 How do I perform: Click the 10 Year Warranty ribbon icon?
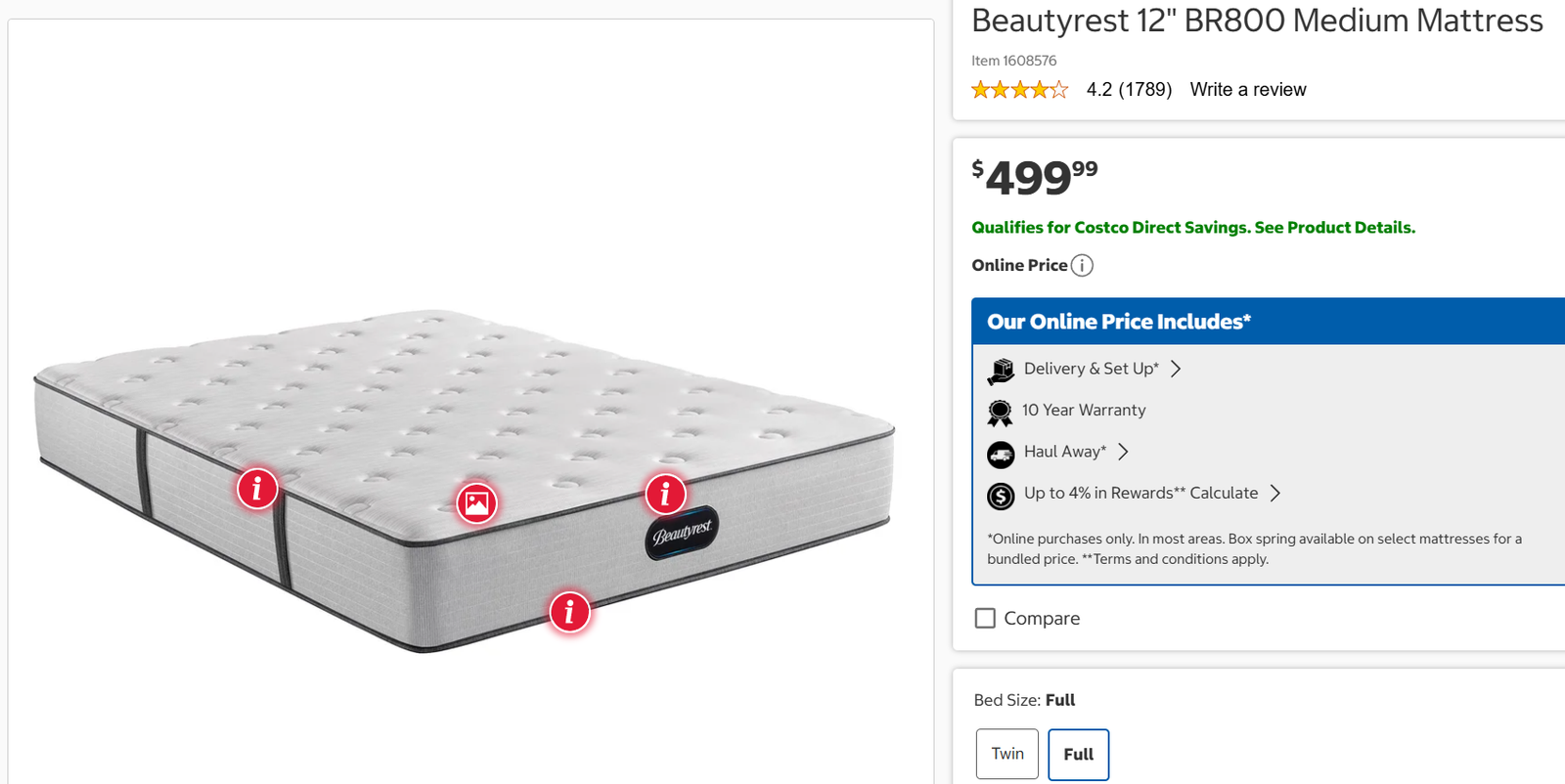tap(1000, 413)
